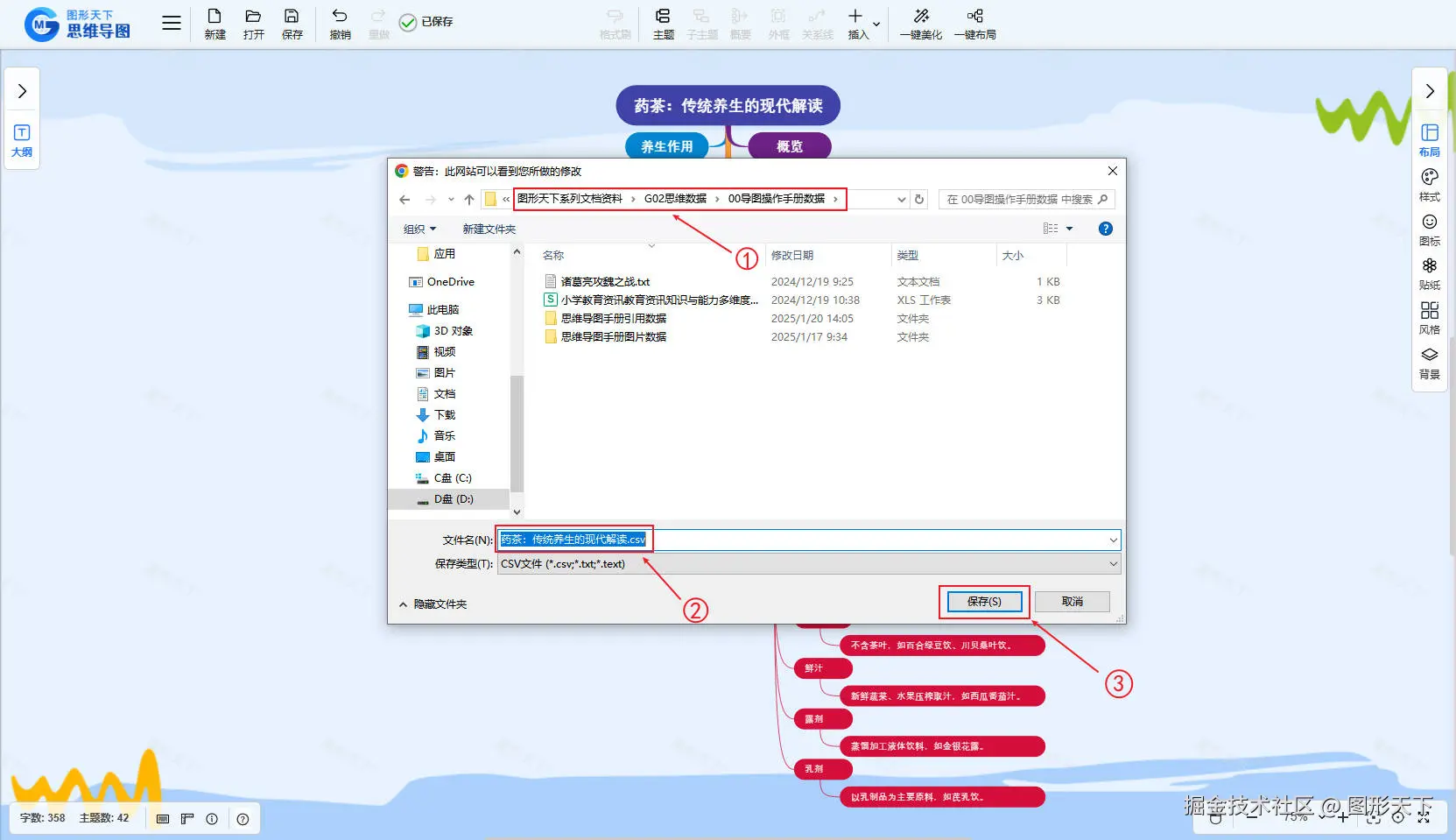Click the help icon in save dialog
Screen dimensions: 1456x840
pyautogui.click(x=1106, y=229)
